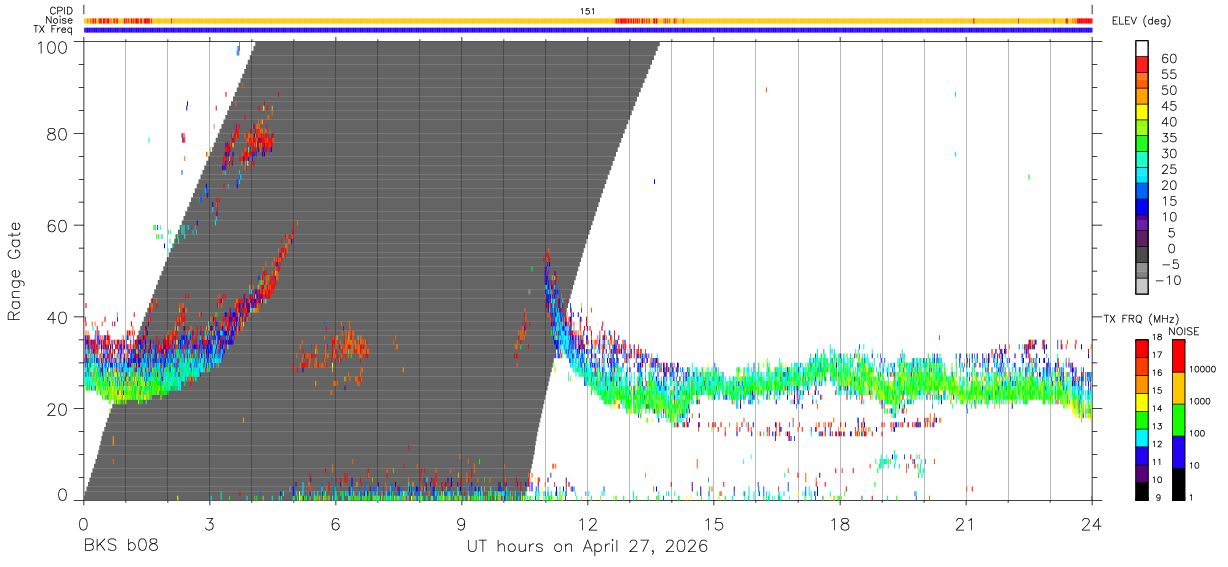The image size is (1228, 567).
Task: Click the 40 tick on Range Gate axis
Action: click(x=57, y=317)
